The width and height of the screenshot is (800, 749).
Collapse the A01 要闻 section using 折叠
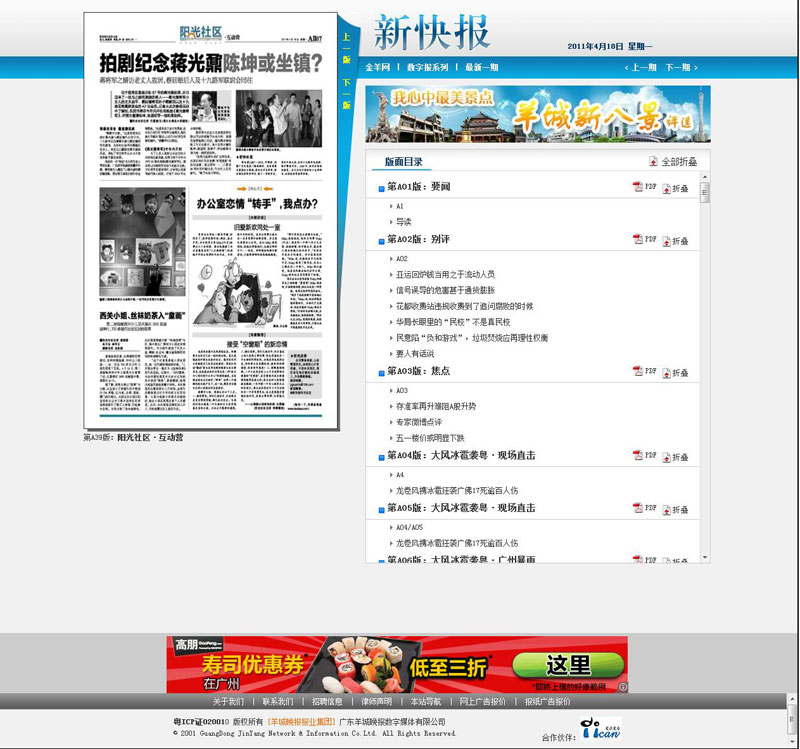pyautogui.click(x=676, y=189)
